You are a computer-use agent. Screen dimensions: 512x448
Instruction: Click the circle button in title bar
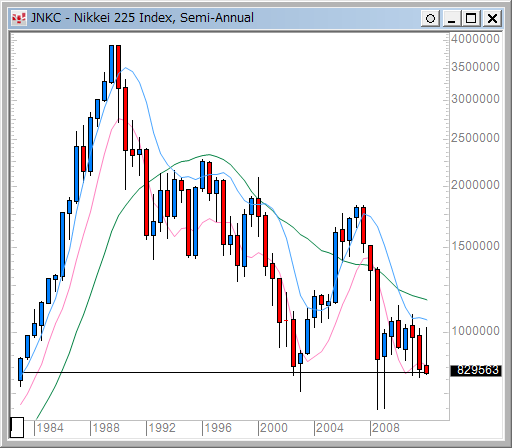pos(430,18)
